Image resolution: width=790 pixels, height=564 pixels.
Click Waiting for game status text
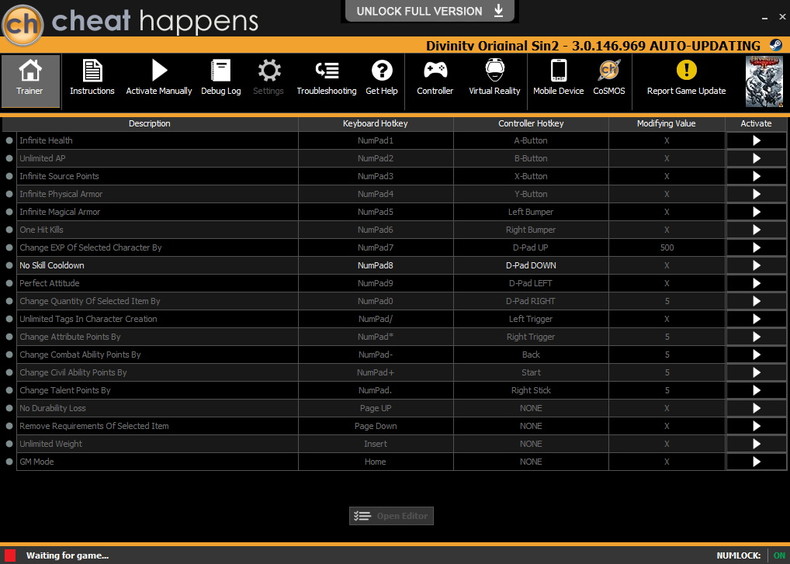[68, 555]
